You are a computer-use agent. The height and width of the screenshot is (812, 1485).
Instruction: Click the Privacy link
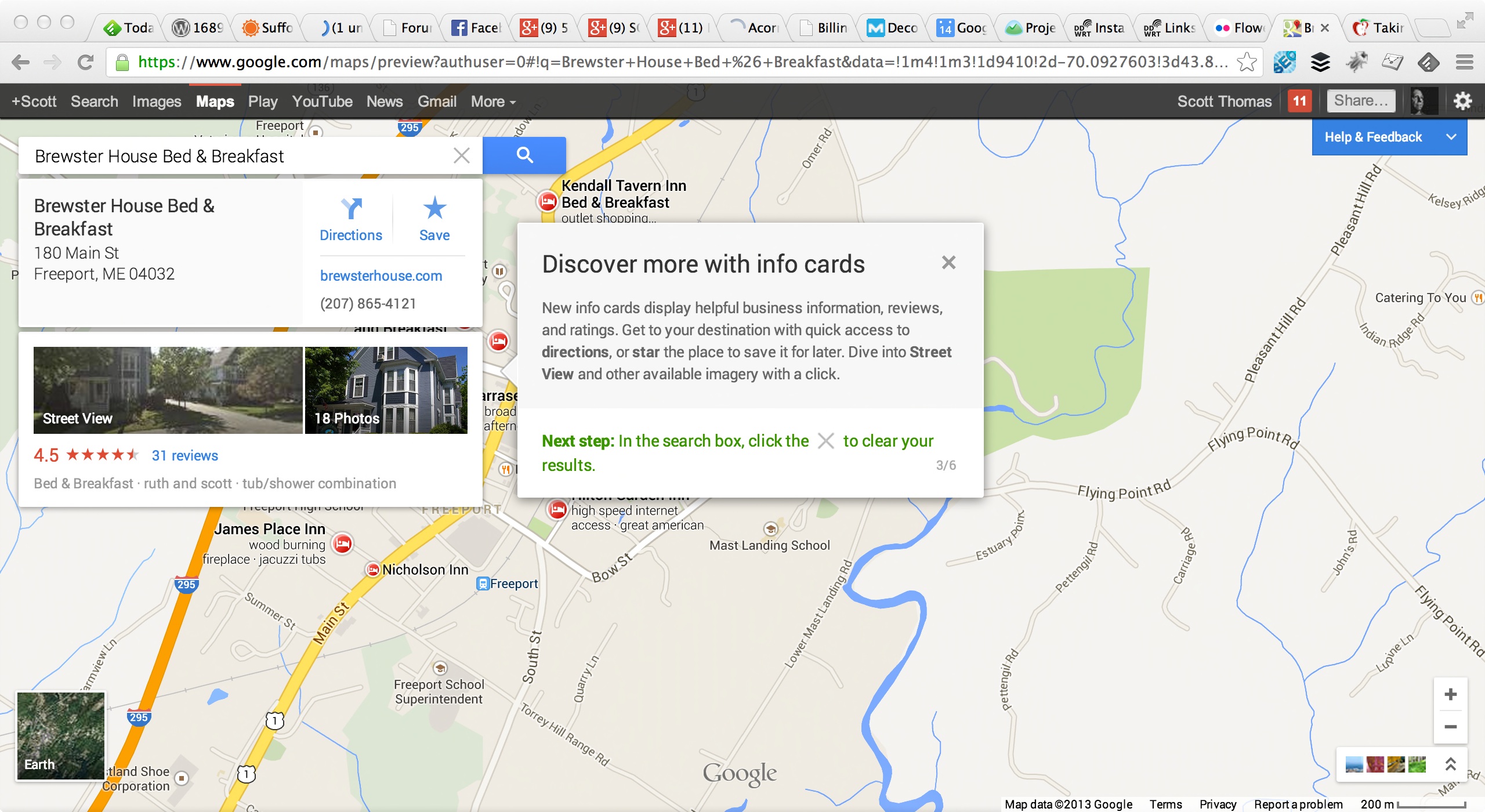tap(1218, 804)
